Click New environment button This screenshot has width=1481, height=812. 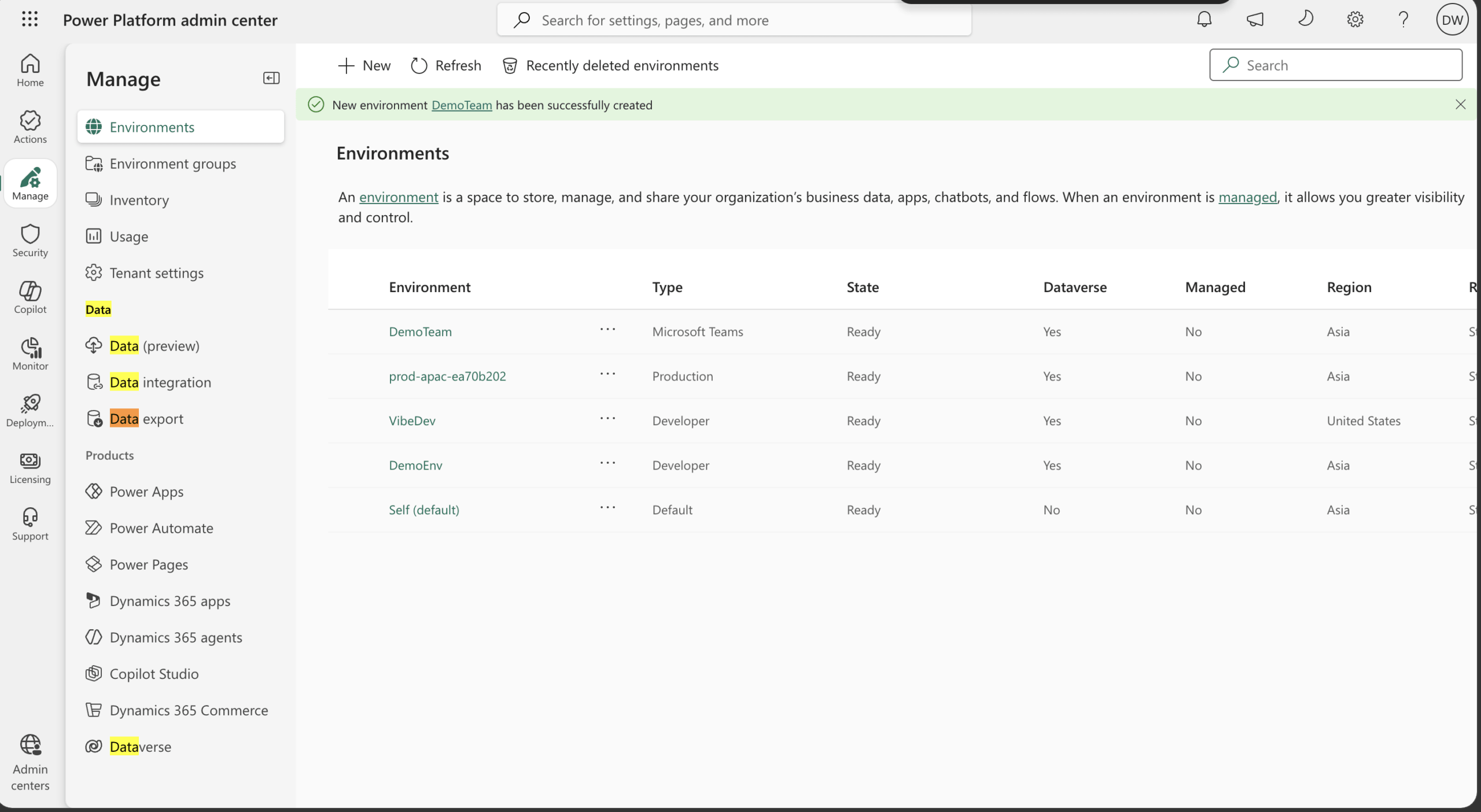pos(364,65)
